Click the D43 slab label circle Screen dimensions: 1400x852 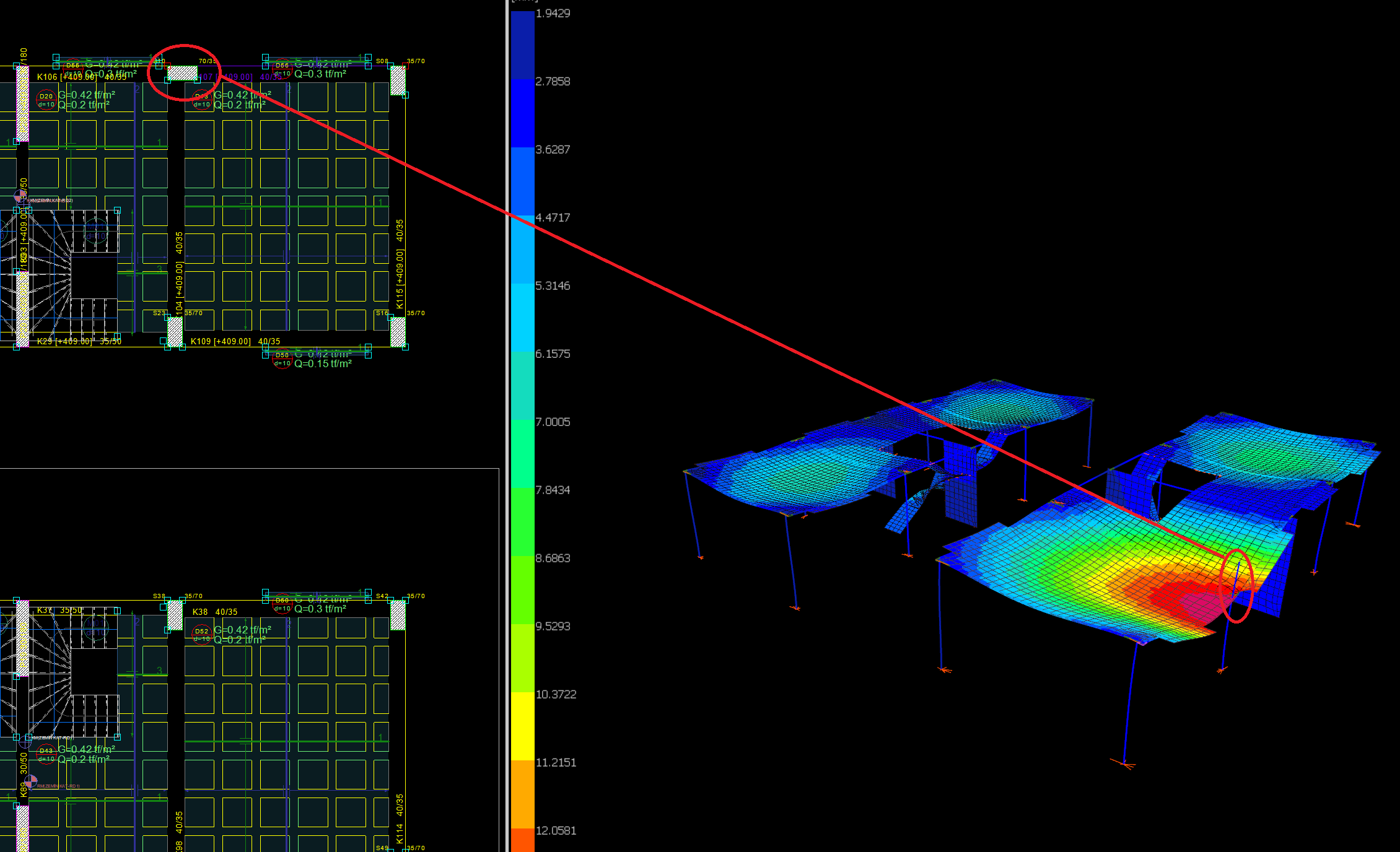[x=46, y=754]
